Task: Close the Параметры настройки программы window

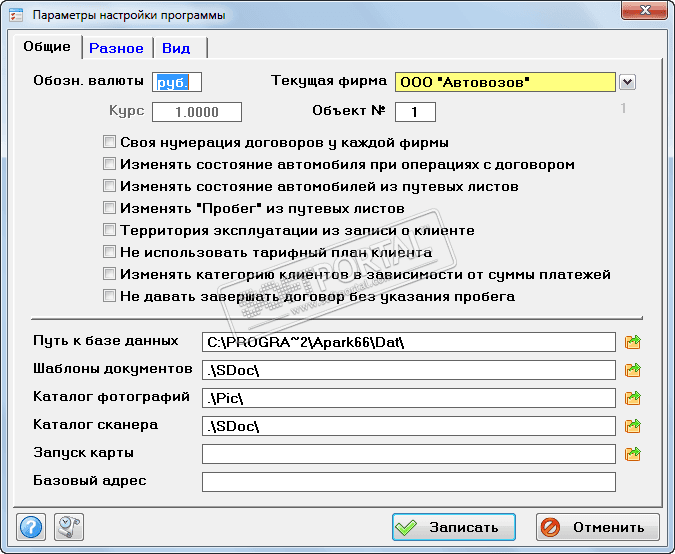Action: tap(644, 10)
